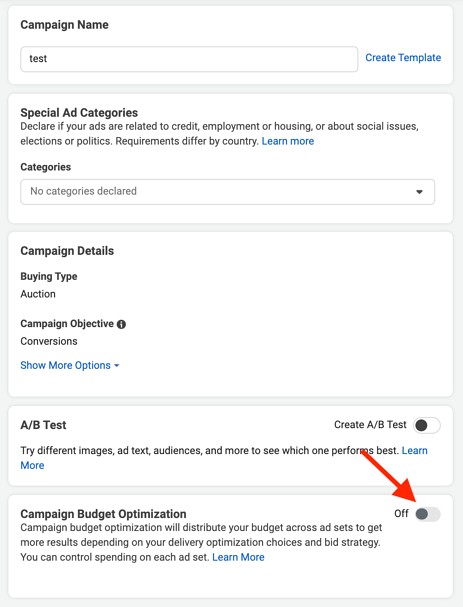The height and width of the screenshot is (607, 463).
Task: Click the "Campaign Budget Optimization" heading
Action: (x=103, y=514)
